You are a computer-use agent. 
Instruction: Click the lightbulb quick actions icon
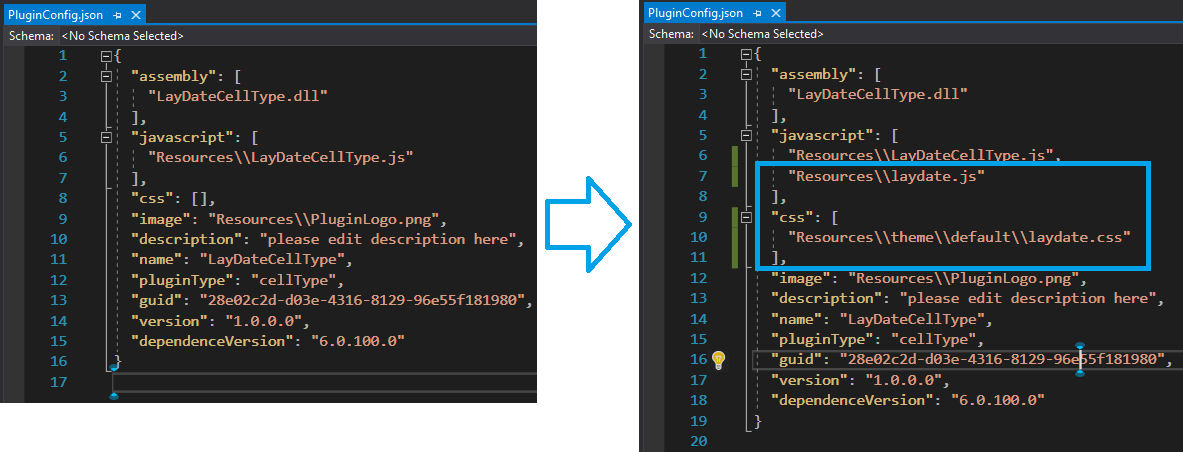coord(717,360)
